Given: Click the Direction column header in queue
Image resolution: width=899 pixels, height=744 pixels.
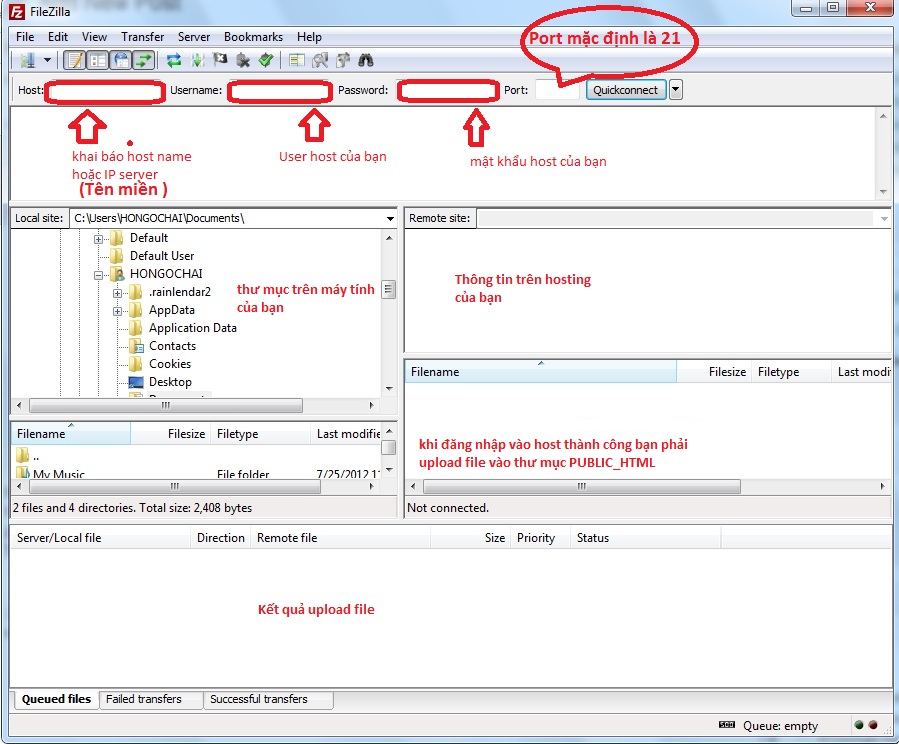Looking at the screenshot, I should coord(221,538).
